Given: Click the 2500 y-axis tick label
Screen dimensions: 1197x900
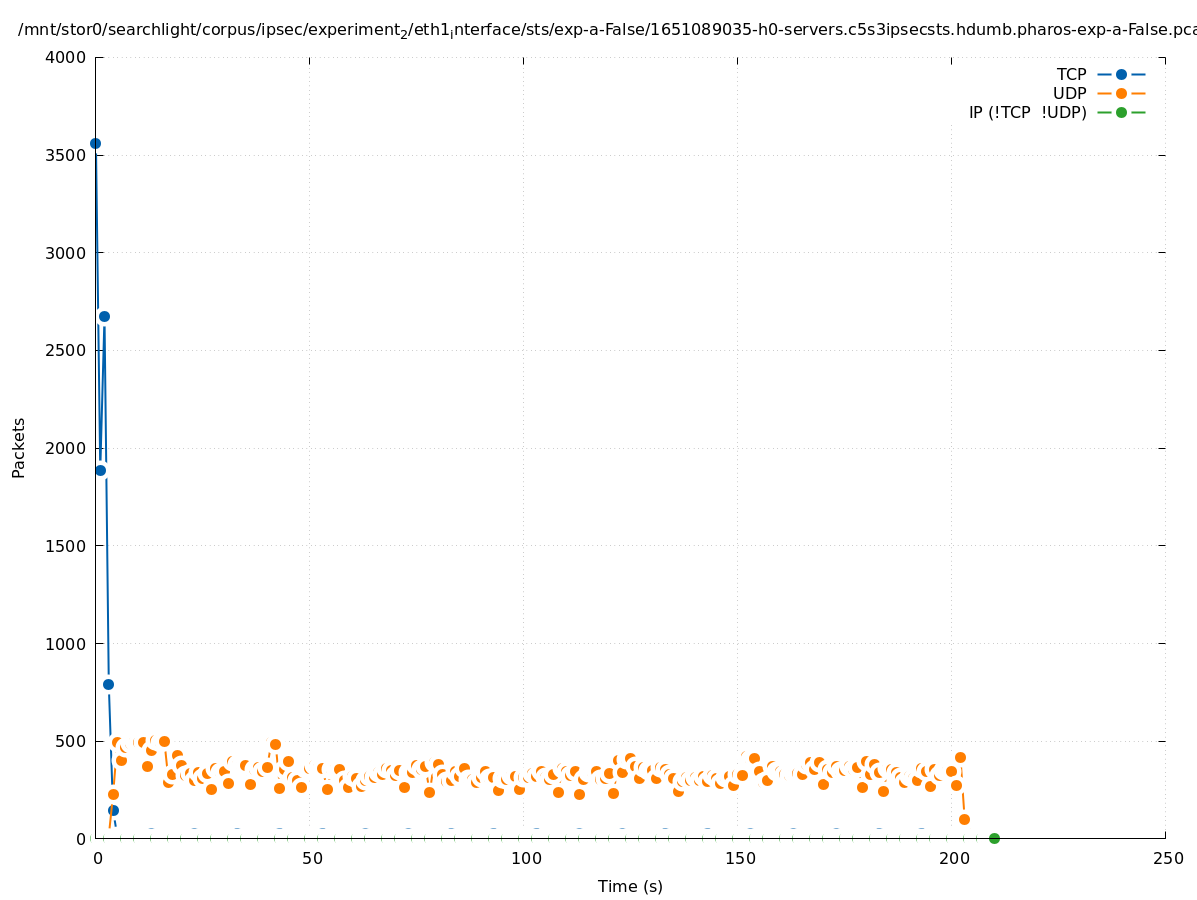Looking at the screenshot, I should pos(66,350).
